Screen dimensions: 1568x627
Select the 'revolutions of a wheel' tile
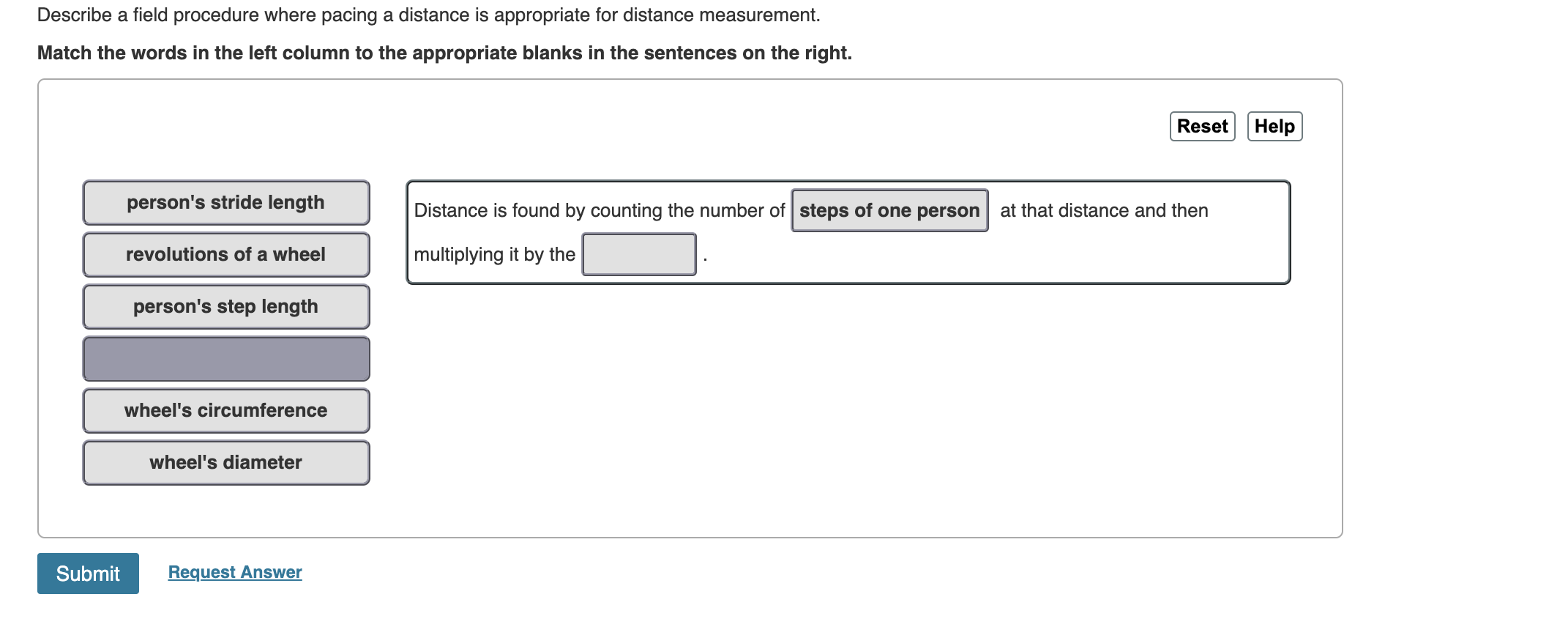pyautogui.click(x=225, y=254)
